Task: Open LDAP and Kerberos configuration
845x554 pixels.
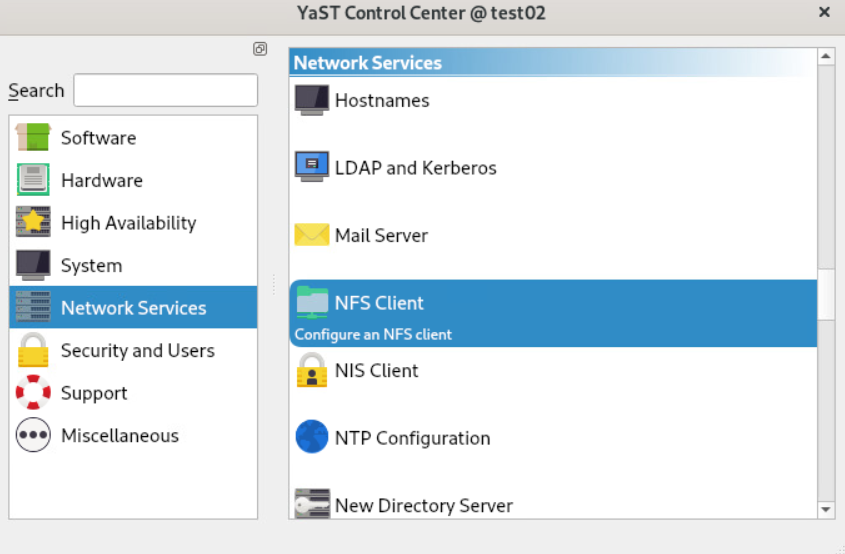Action: click(415, 168)
